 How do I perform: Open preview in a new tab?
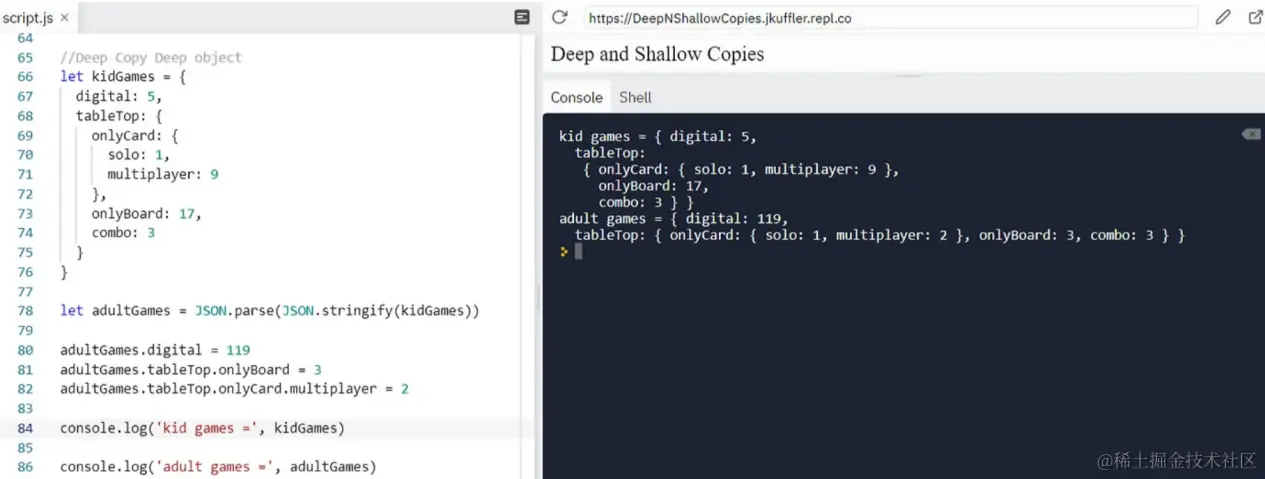pyautogui.click(x=1255, y=17)
